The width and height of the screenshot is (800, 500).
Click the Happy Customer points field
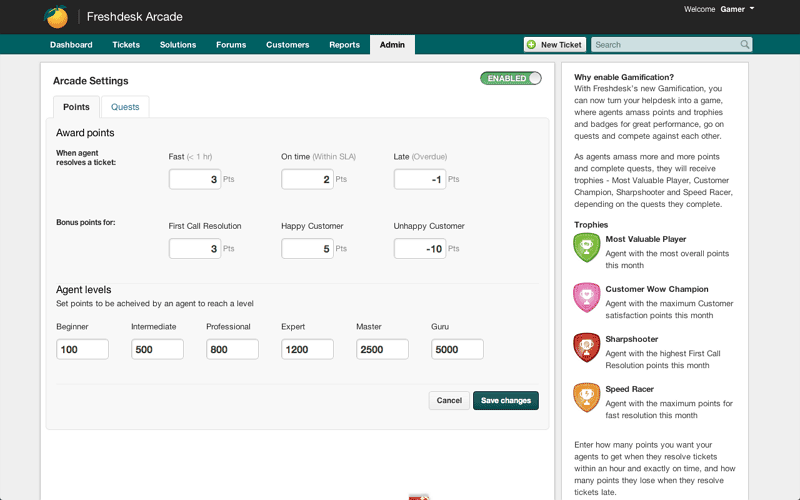[307, 248]
